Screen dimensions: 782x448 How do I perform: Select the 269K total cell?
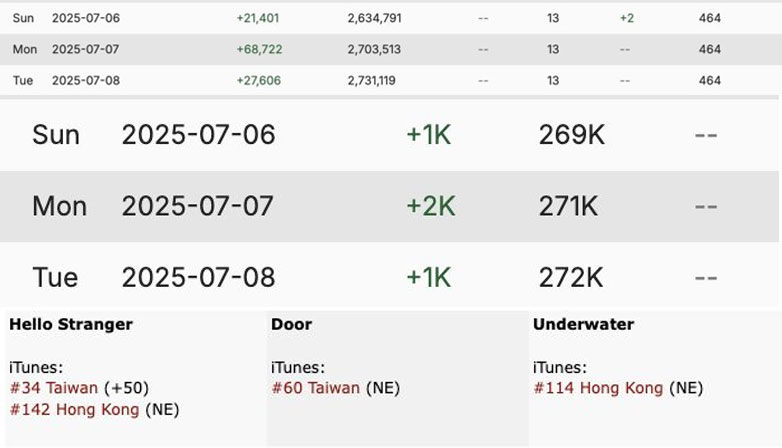click(x=571, y=135)
